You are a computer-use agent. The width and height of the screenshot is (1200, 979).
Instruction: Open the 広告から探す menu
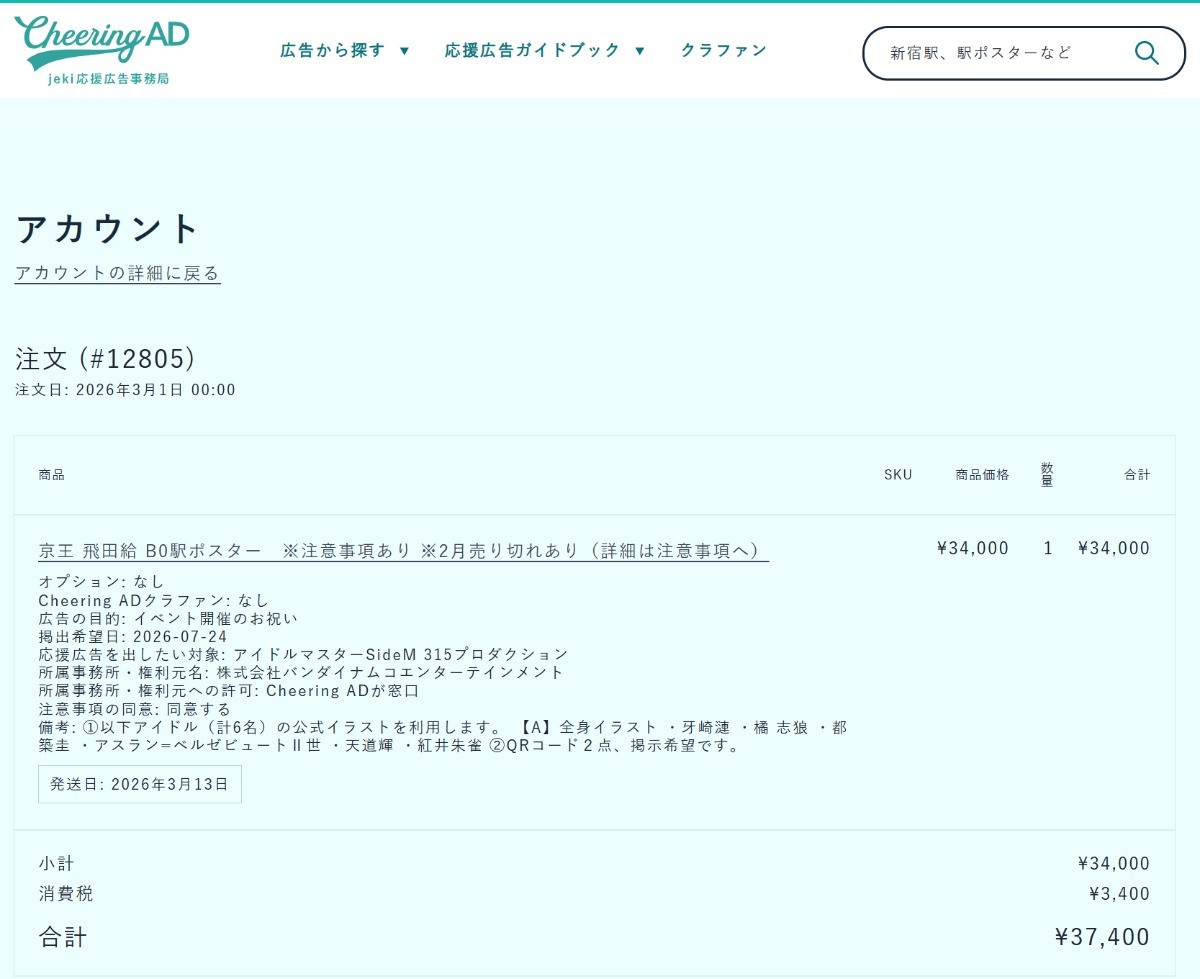(x=333, y=50)
